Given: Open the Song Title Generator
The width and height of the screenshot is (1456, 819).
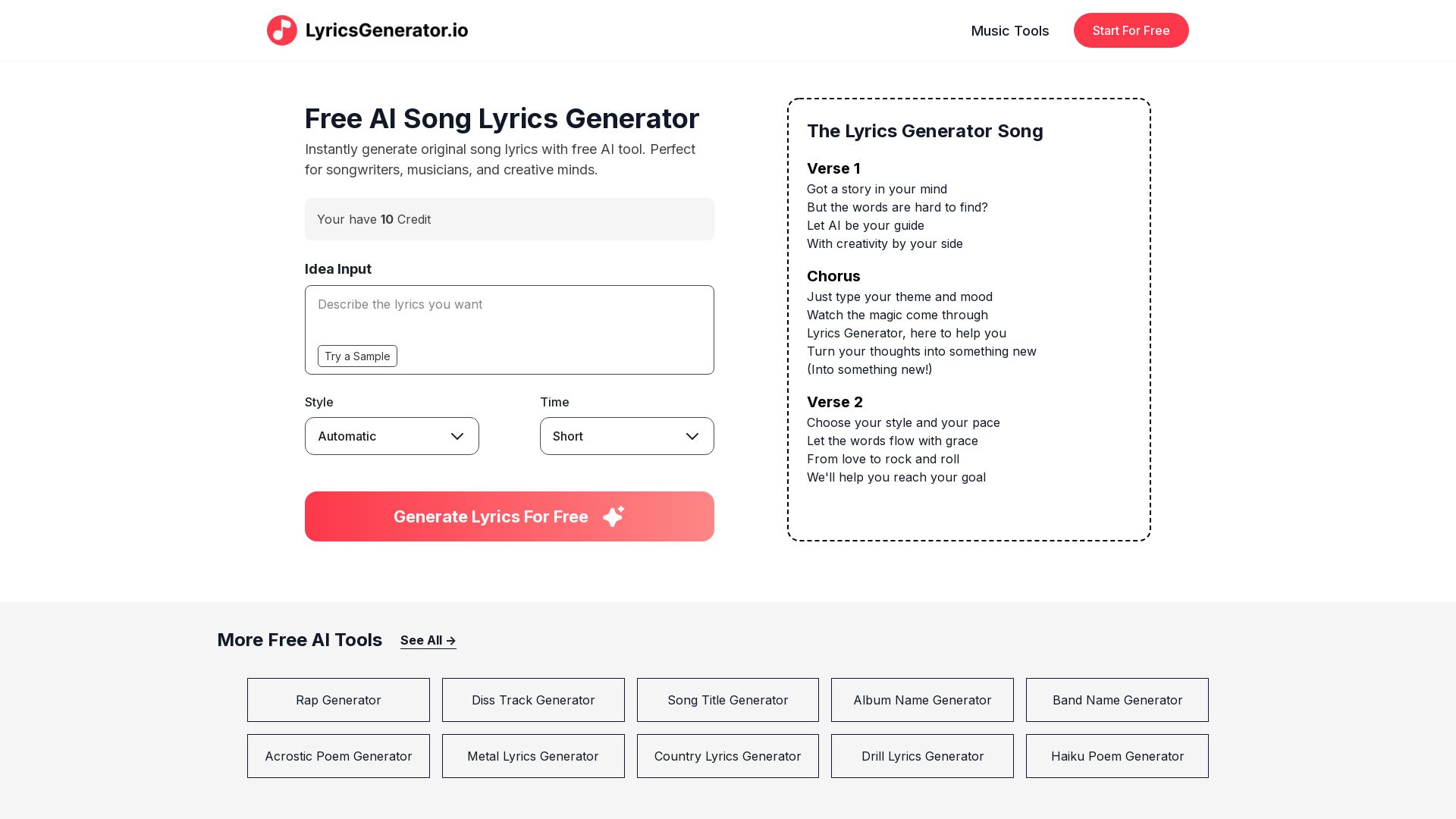Looking at the screenshot, I should click(x=727, y=700).
